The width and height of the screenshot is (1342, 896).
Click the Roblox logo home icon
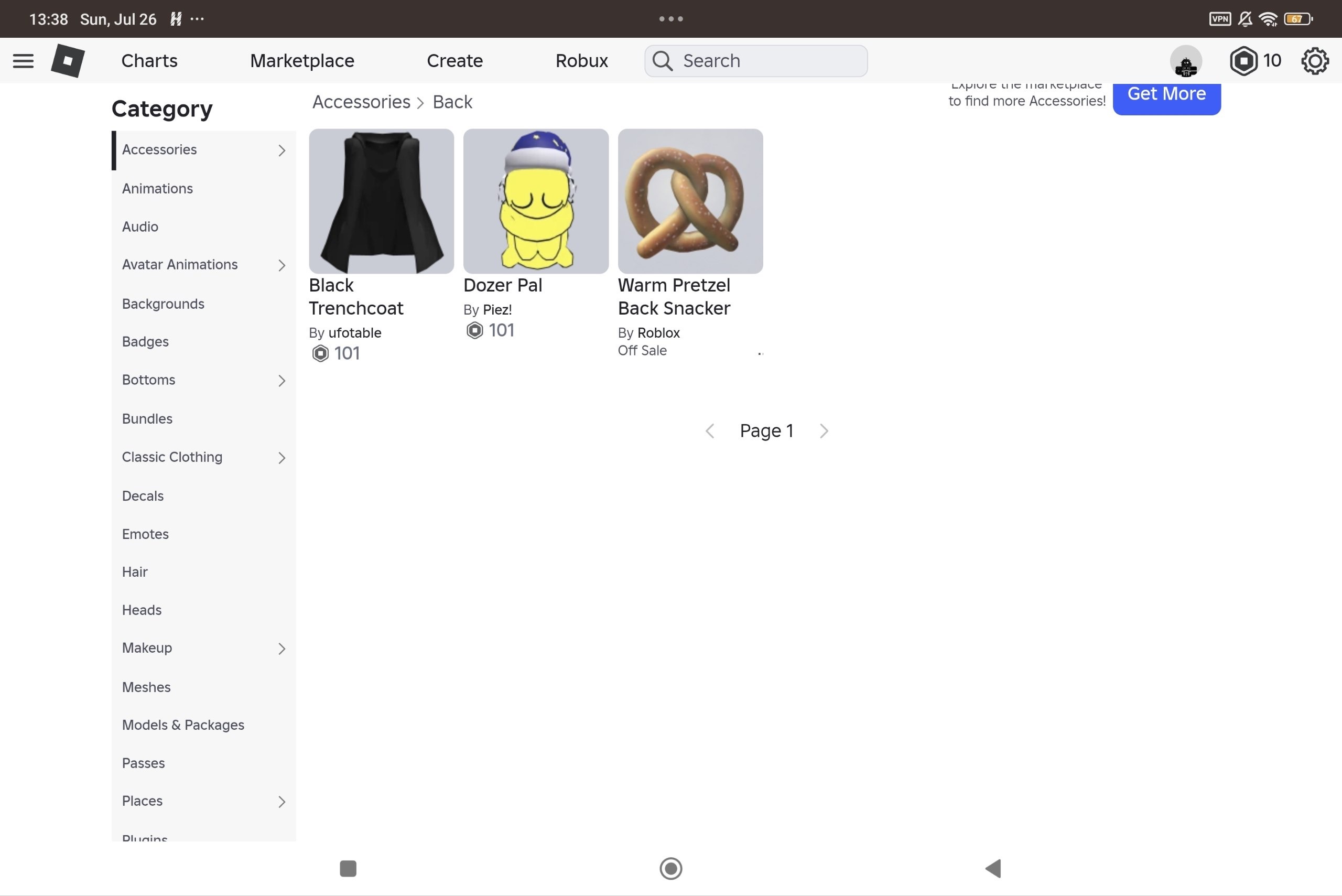click(68, 61)
